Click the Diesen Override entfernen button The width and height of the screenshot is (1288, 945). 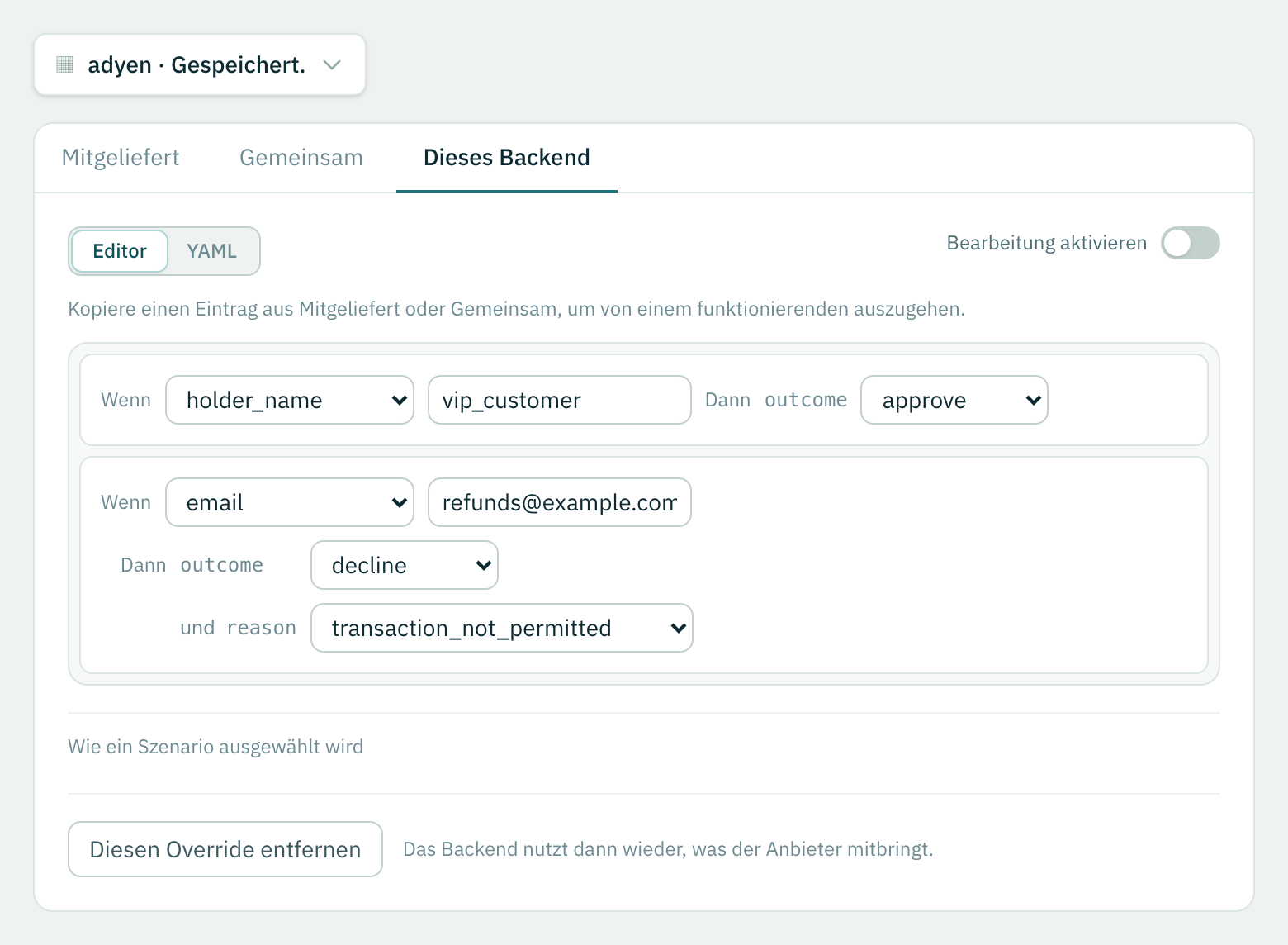point(225,849)
